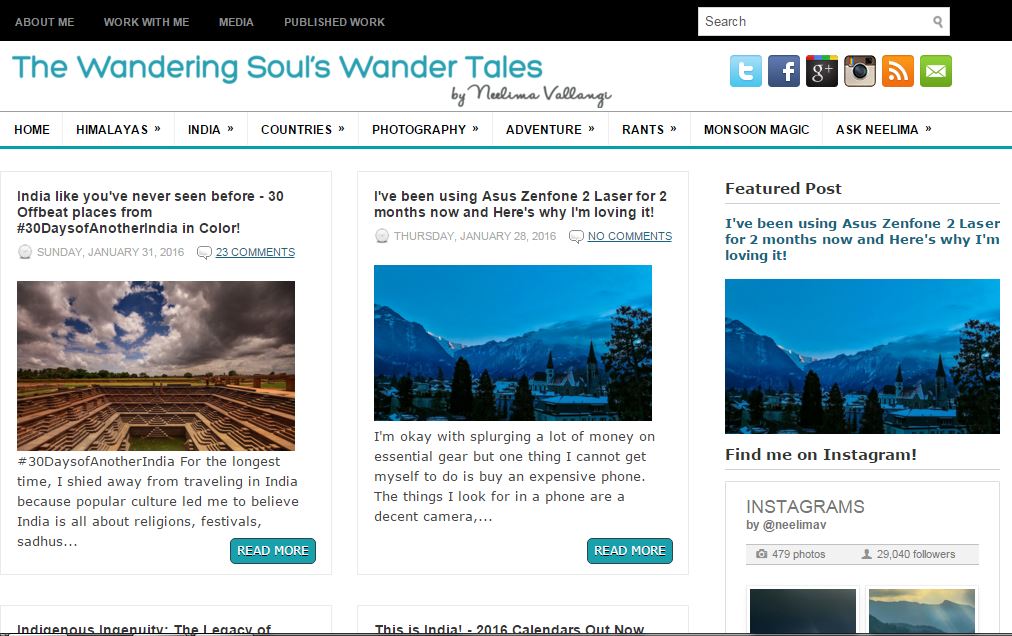Open the 23 Comments link
Screen dimensions: 1012x636
tap(255, 252)
